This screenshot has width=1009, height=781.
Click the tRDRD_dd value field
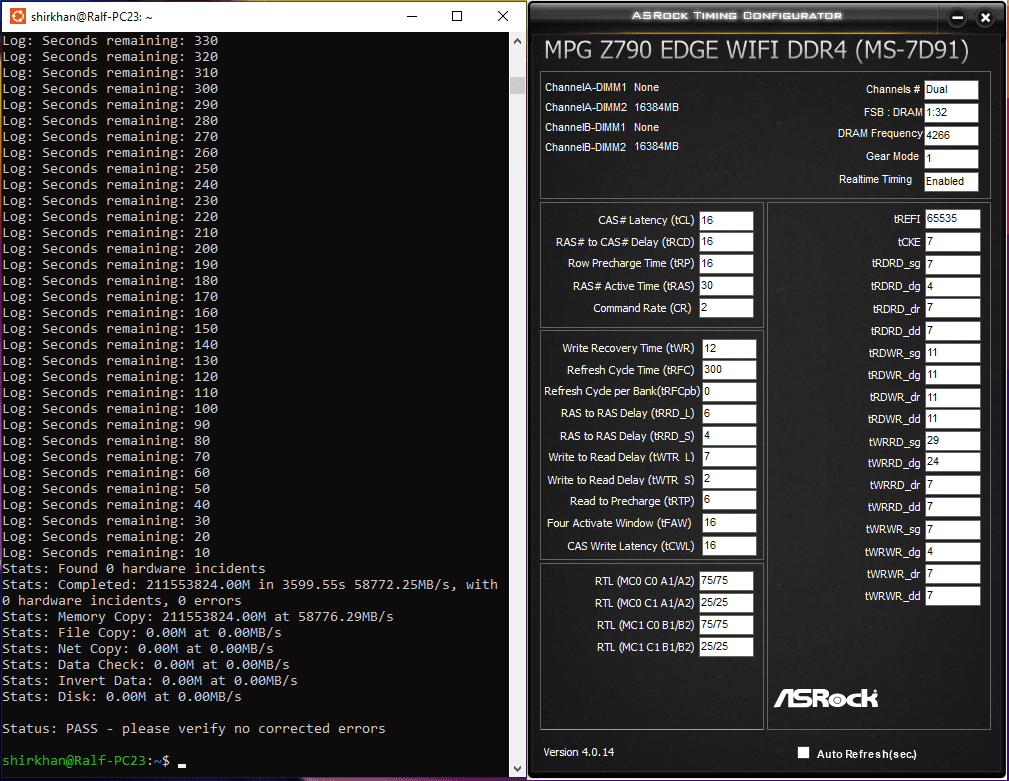(953, 331)
